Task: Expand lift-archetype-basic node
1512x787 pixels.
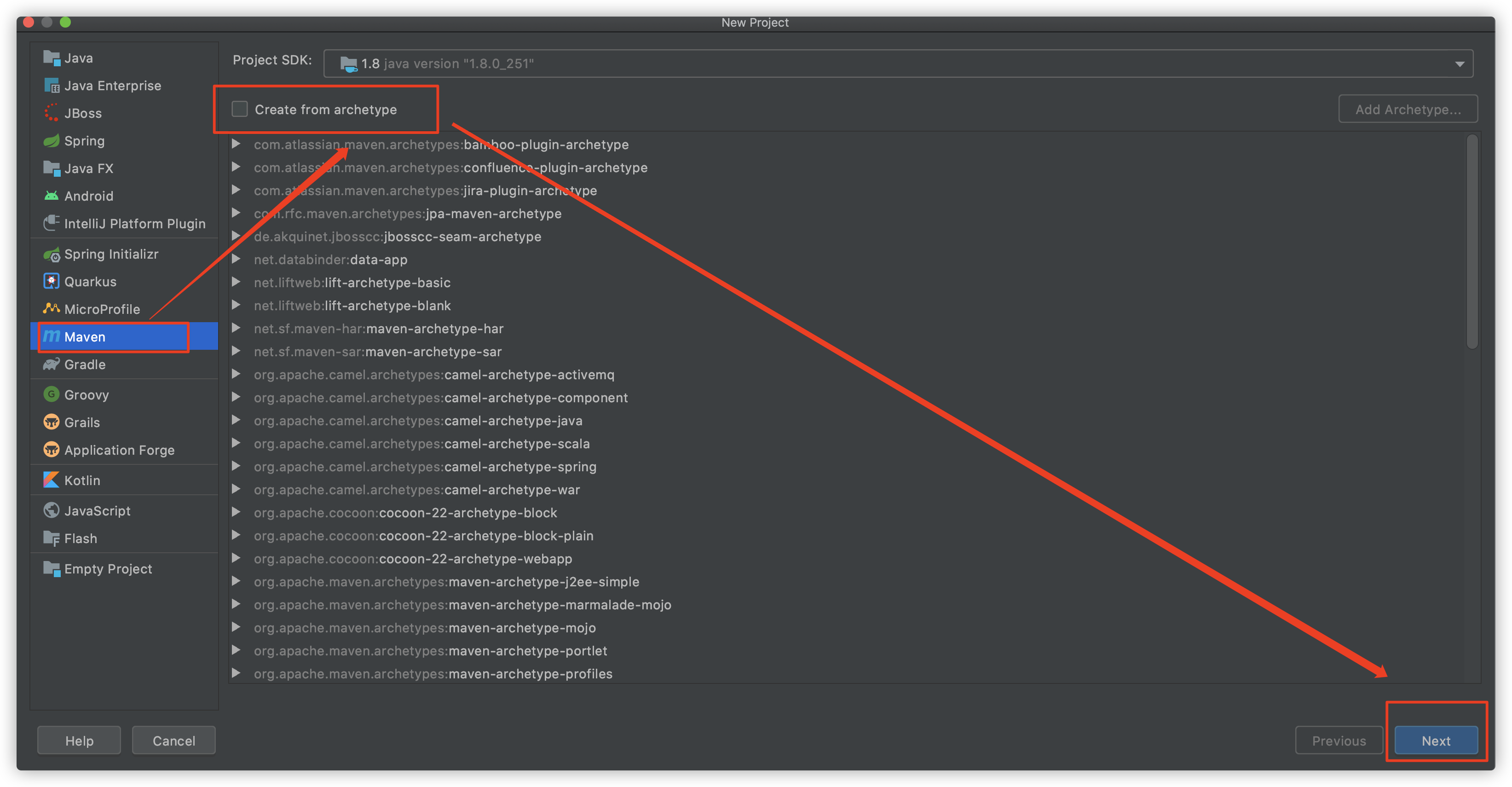Action: point(236,282)
